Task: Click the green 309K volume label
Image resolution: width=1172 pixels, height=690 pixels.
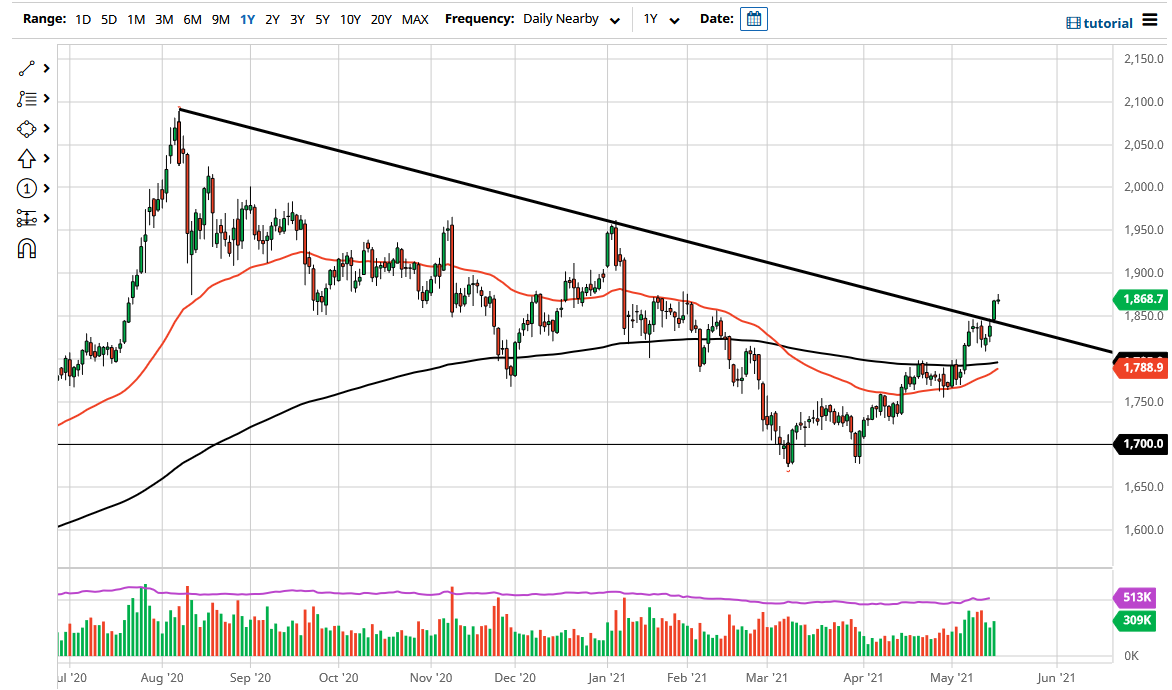Action: tap(1137, 620)
